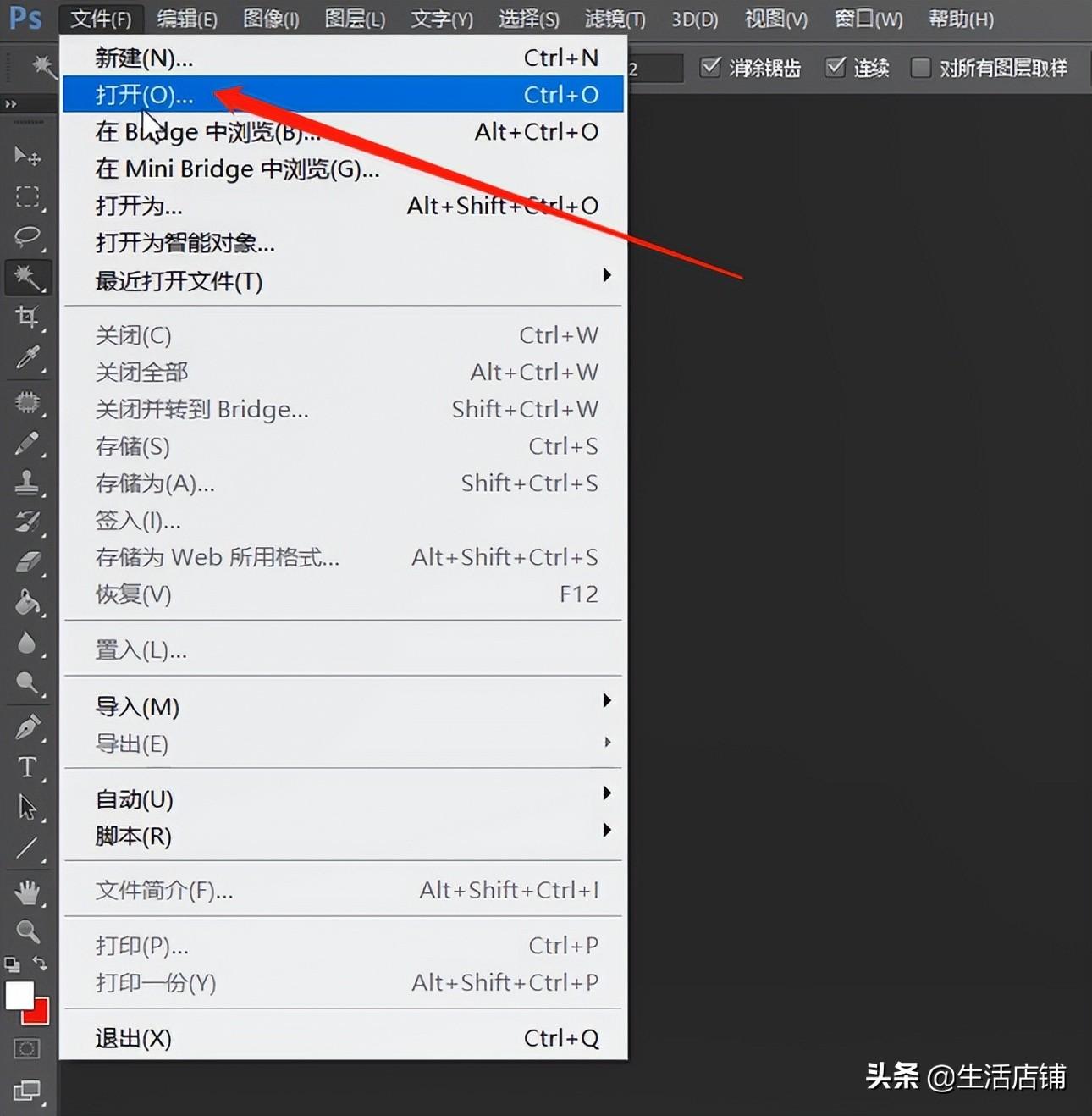The width and height of the screenshot is (1092, 1116).
Task: Choose Open as Smart Object entry
Action: click(344, 243)
